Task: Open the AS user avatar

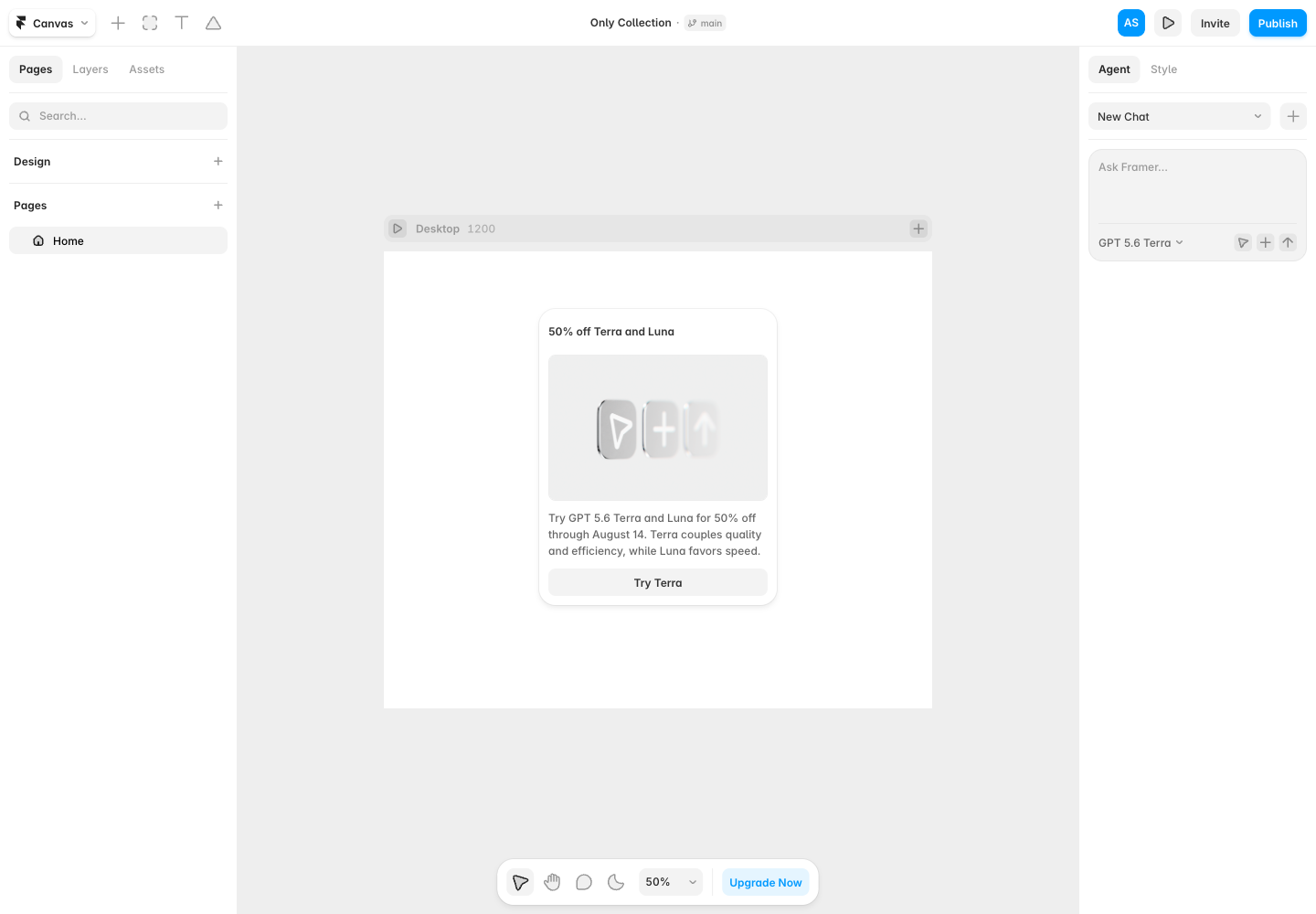Action: (x=1131, y=23)
